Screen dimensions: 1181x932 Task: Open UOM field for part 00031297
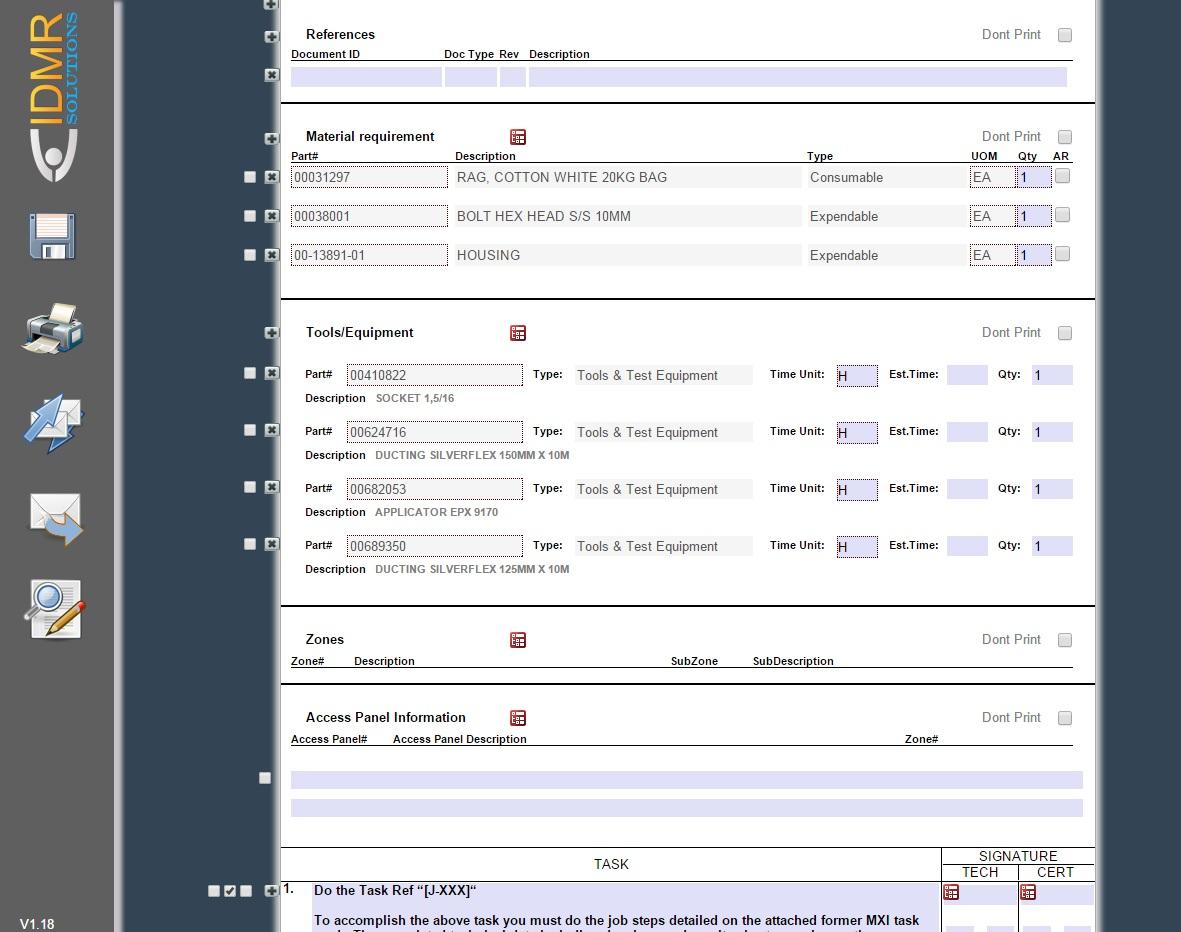point(992,178)
